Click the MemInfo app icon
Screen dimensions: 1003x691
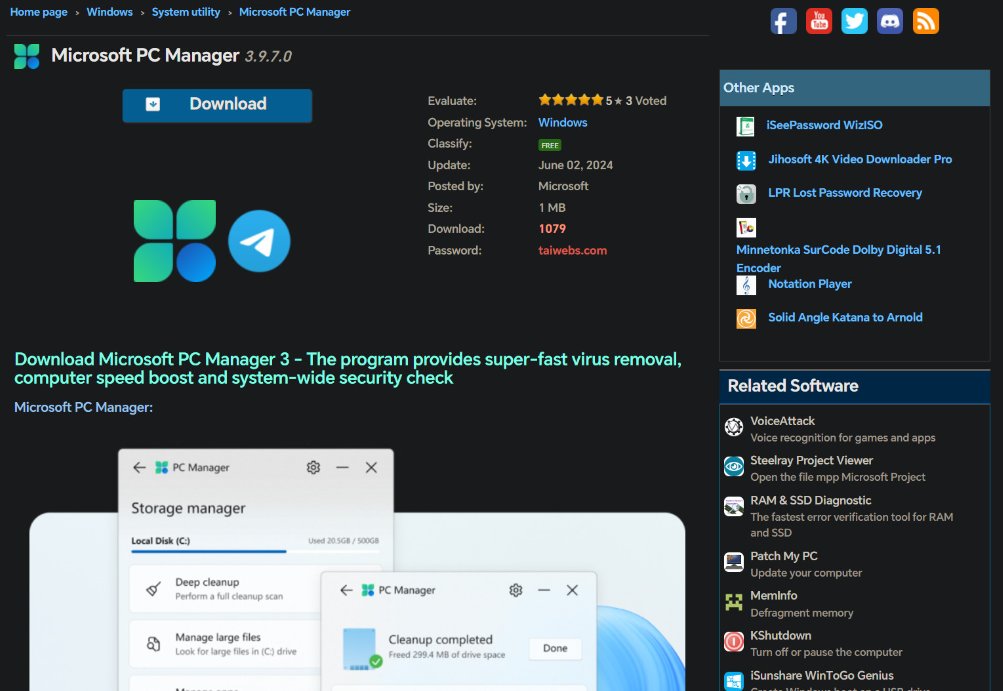point(734,601)
